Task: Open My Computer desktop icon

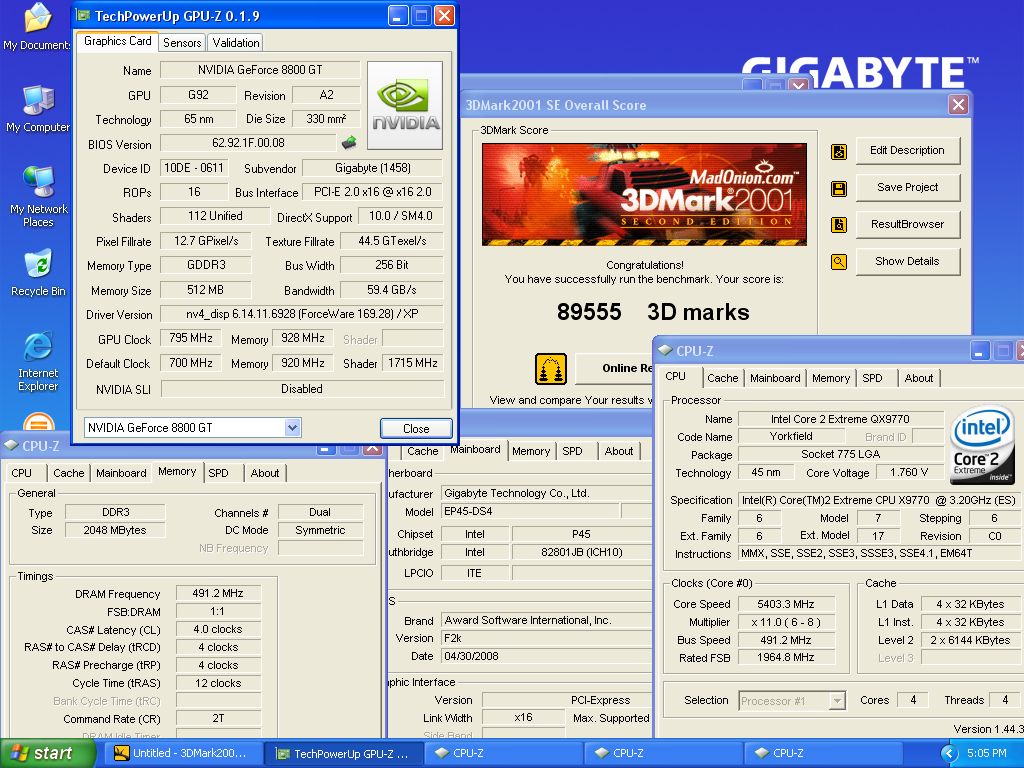Action: pyautogui.click(x=37, y=108)
